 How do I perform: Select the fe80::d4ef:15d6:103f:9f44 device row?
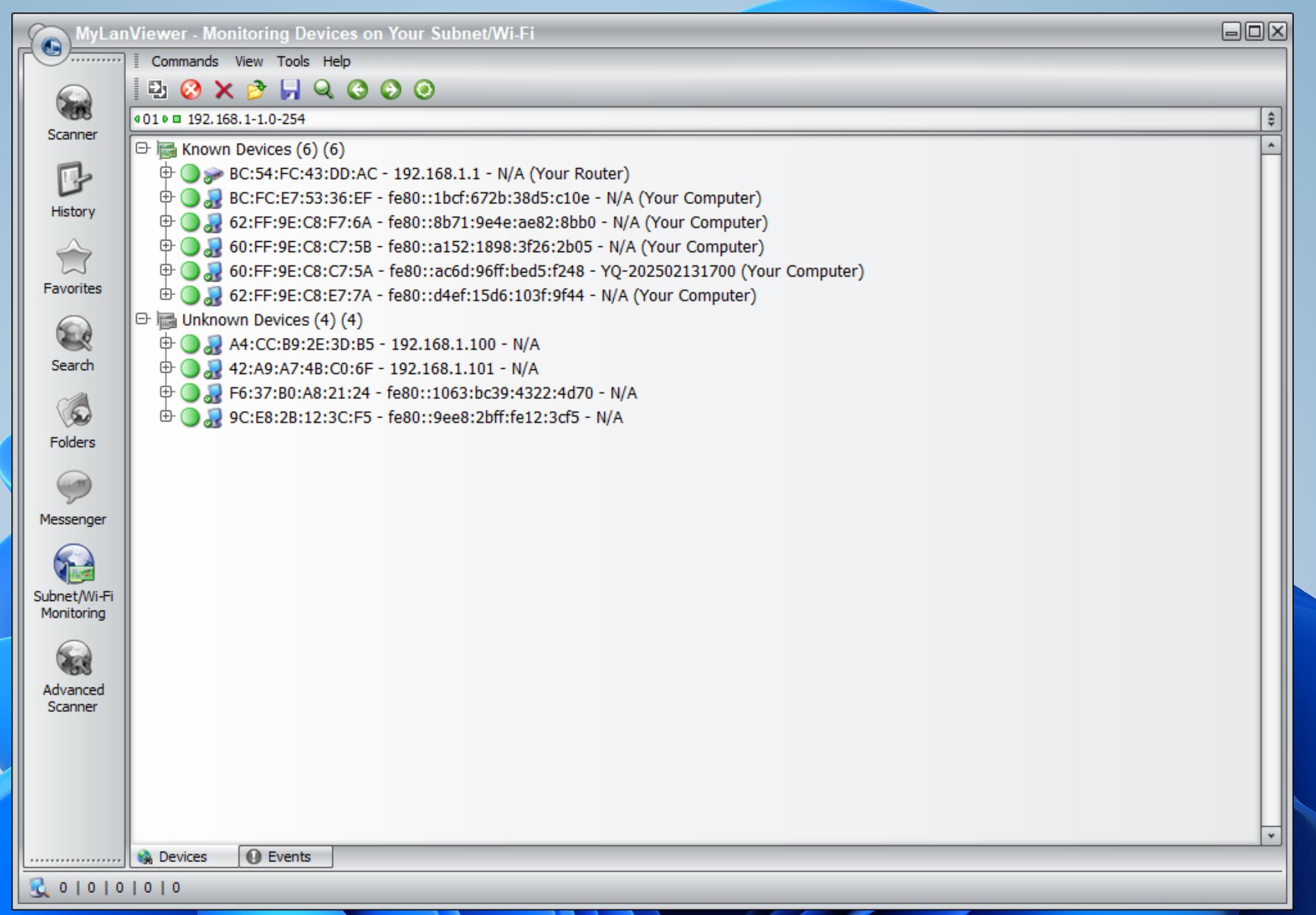492,296
